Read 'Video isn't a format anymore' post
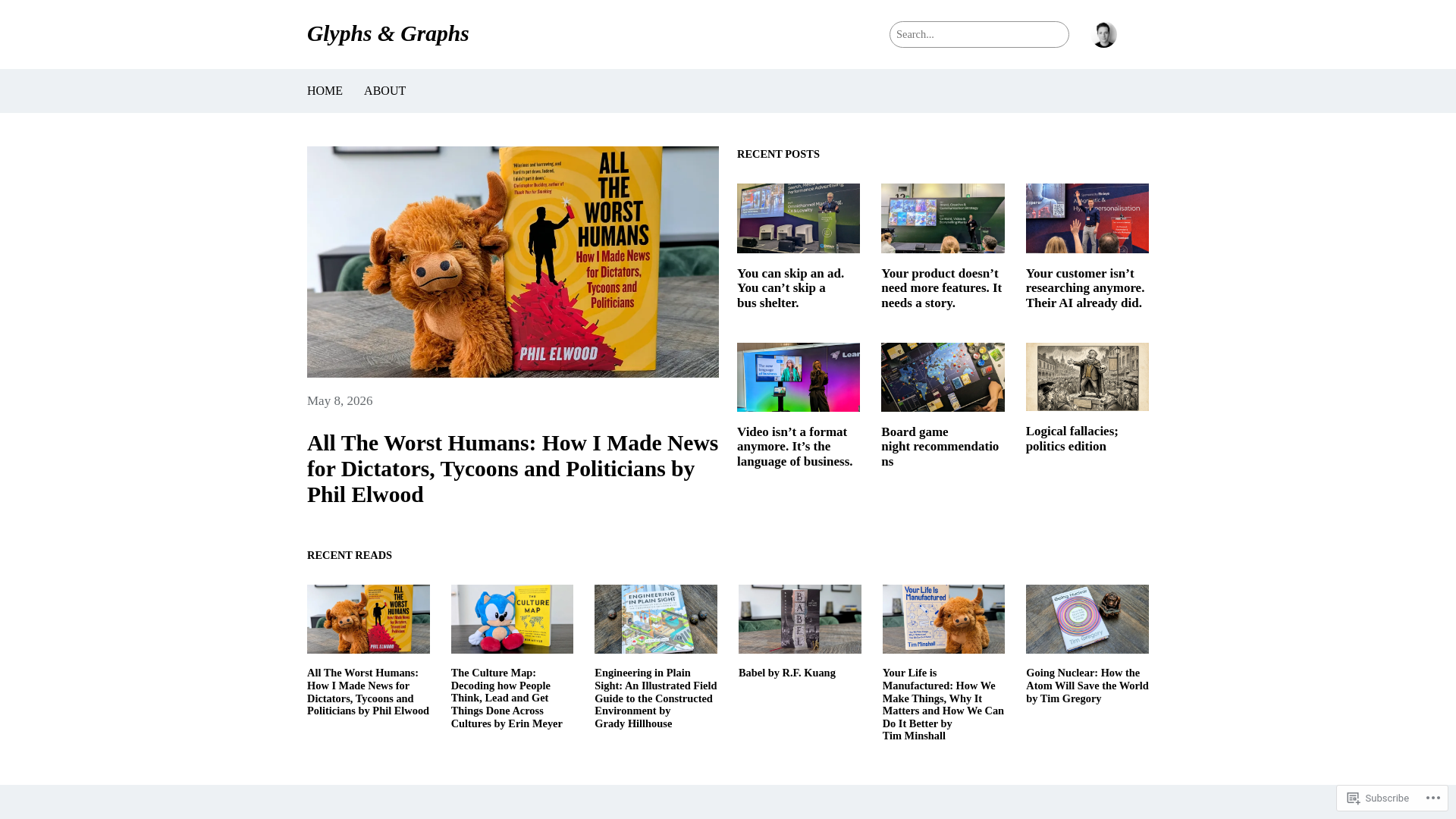The width and height of the screenshot is (1456, 819). 795,447
